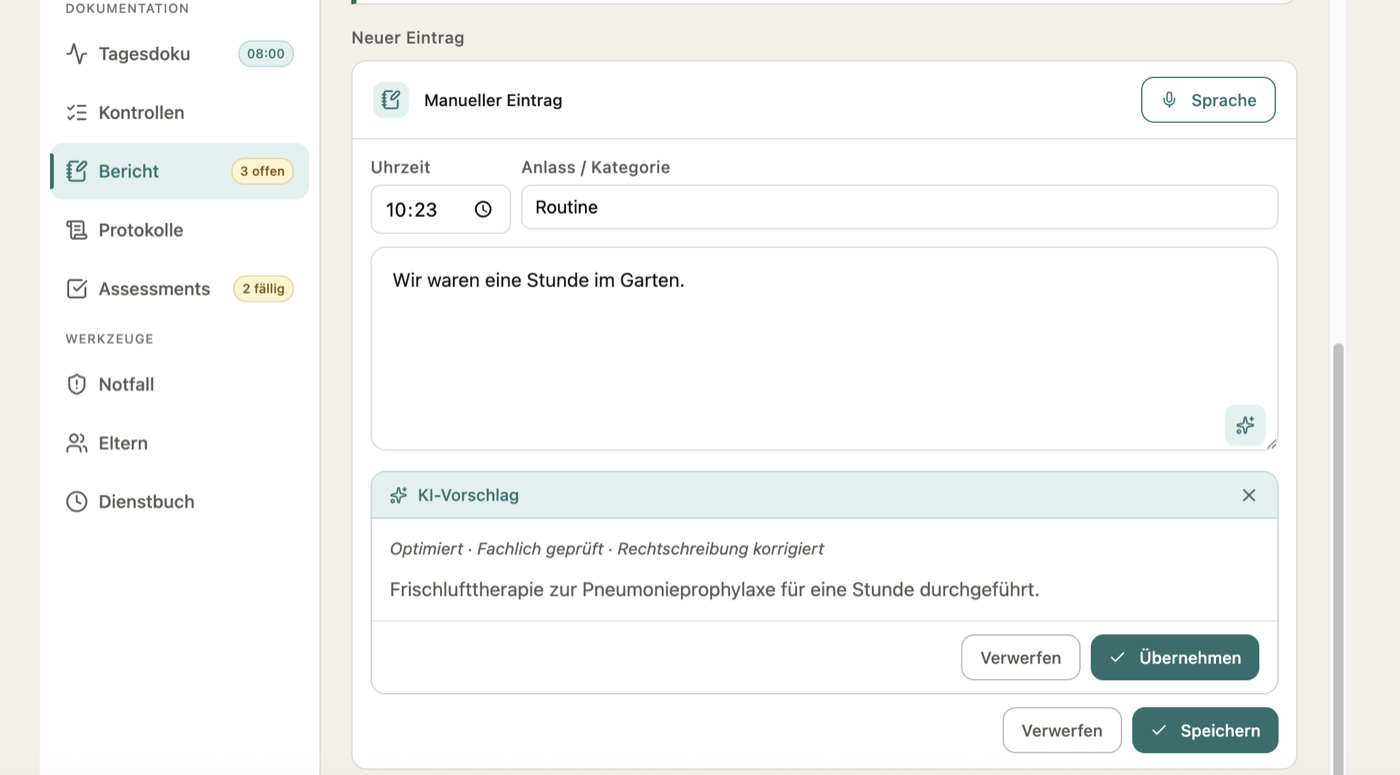Accept the suggestion with Übernehmen
Screen dimensions: 1400x775
coord(1175,658)
